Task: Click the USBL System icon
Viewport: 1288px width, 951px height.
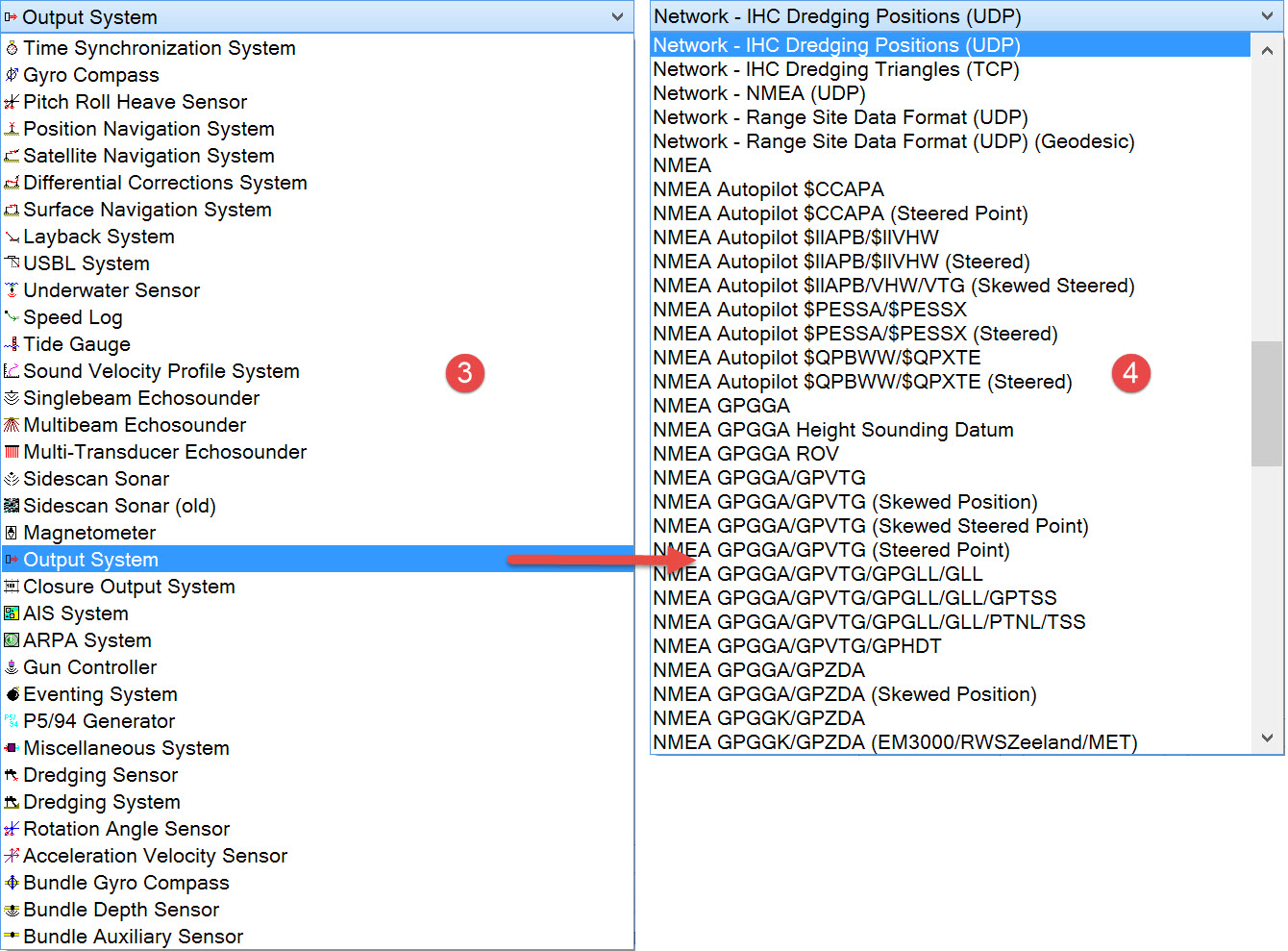Action: (12, 263)
